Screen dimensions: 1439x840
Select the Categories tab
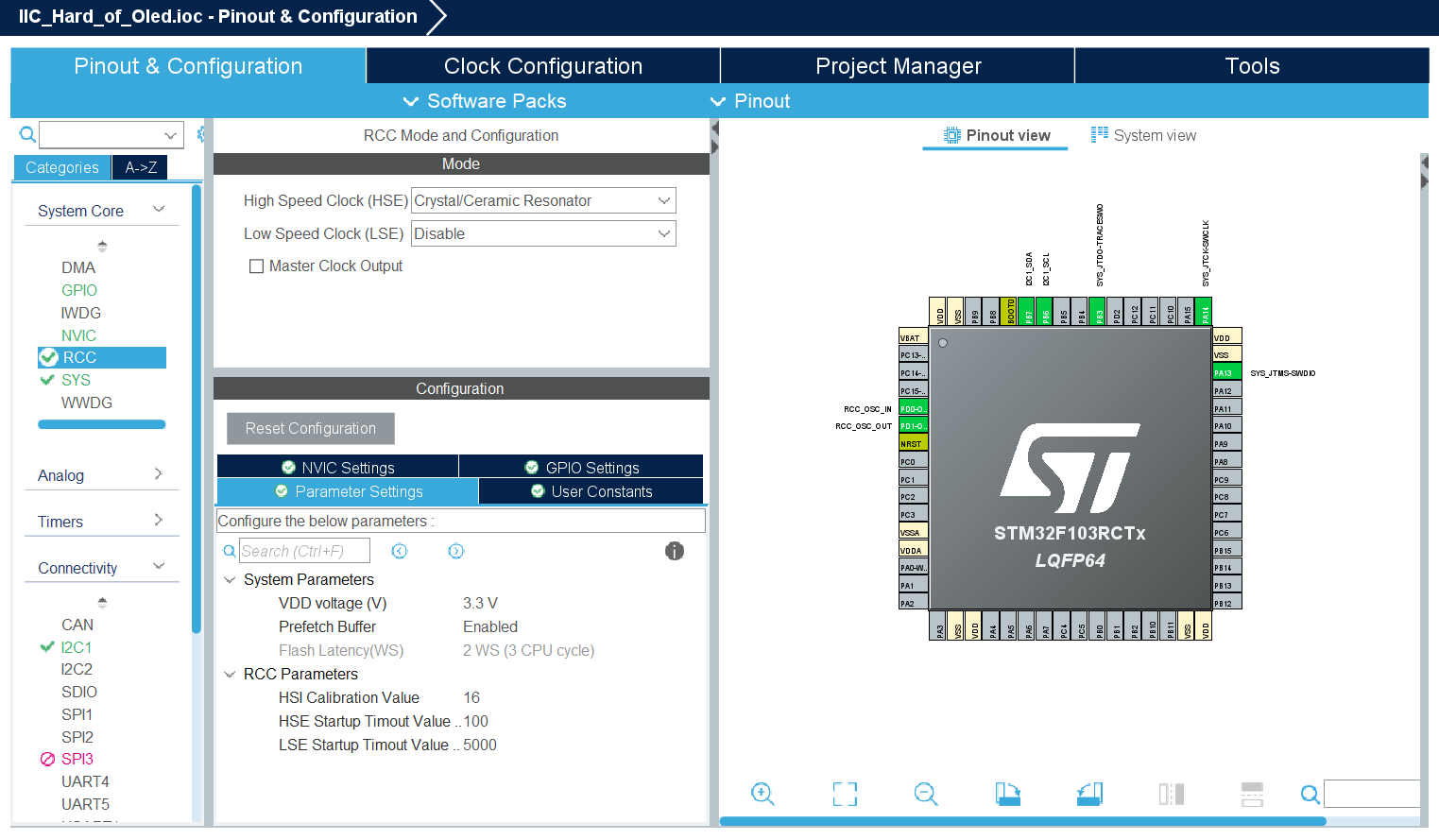pos(62,167)
